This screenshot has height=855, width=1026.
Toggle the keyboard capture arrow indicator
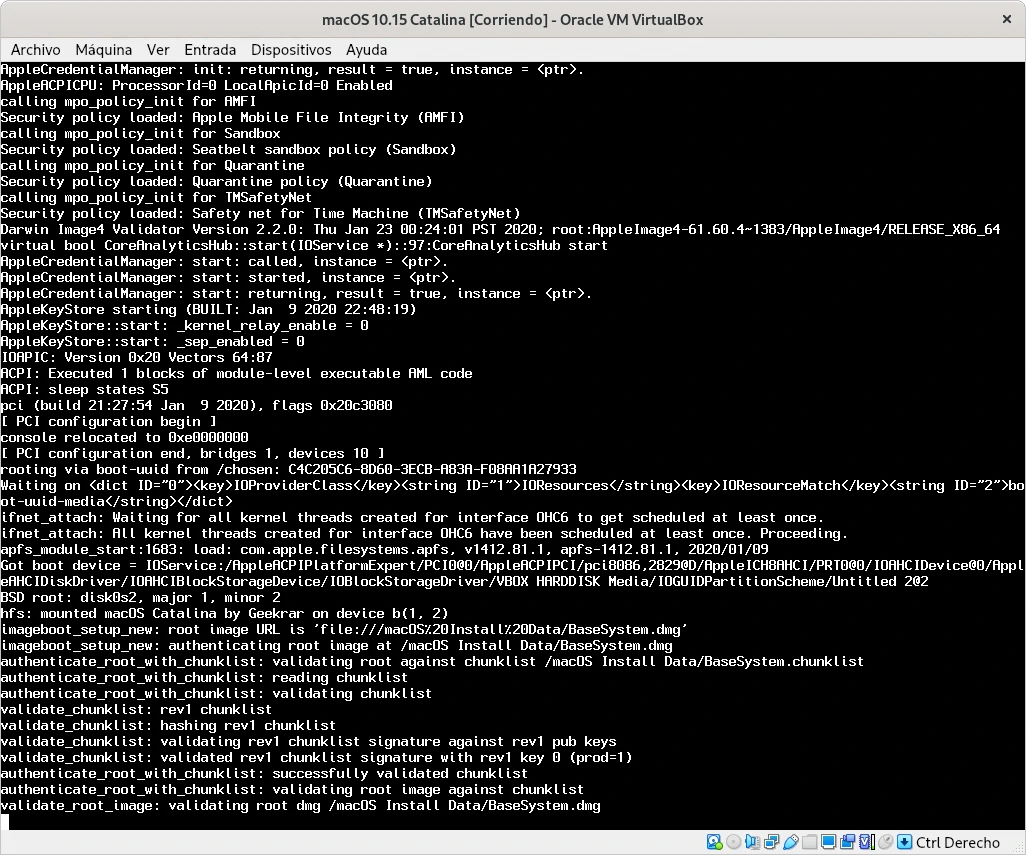click(905, 843)
